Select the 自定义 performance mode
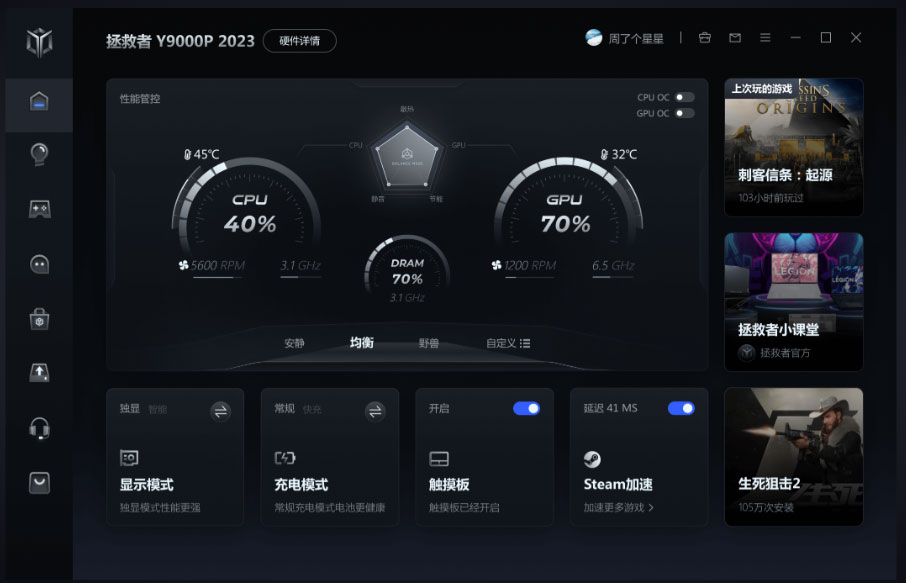Viewport: 906px width, 583px height. tap(501, 343)
